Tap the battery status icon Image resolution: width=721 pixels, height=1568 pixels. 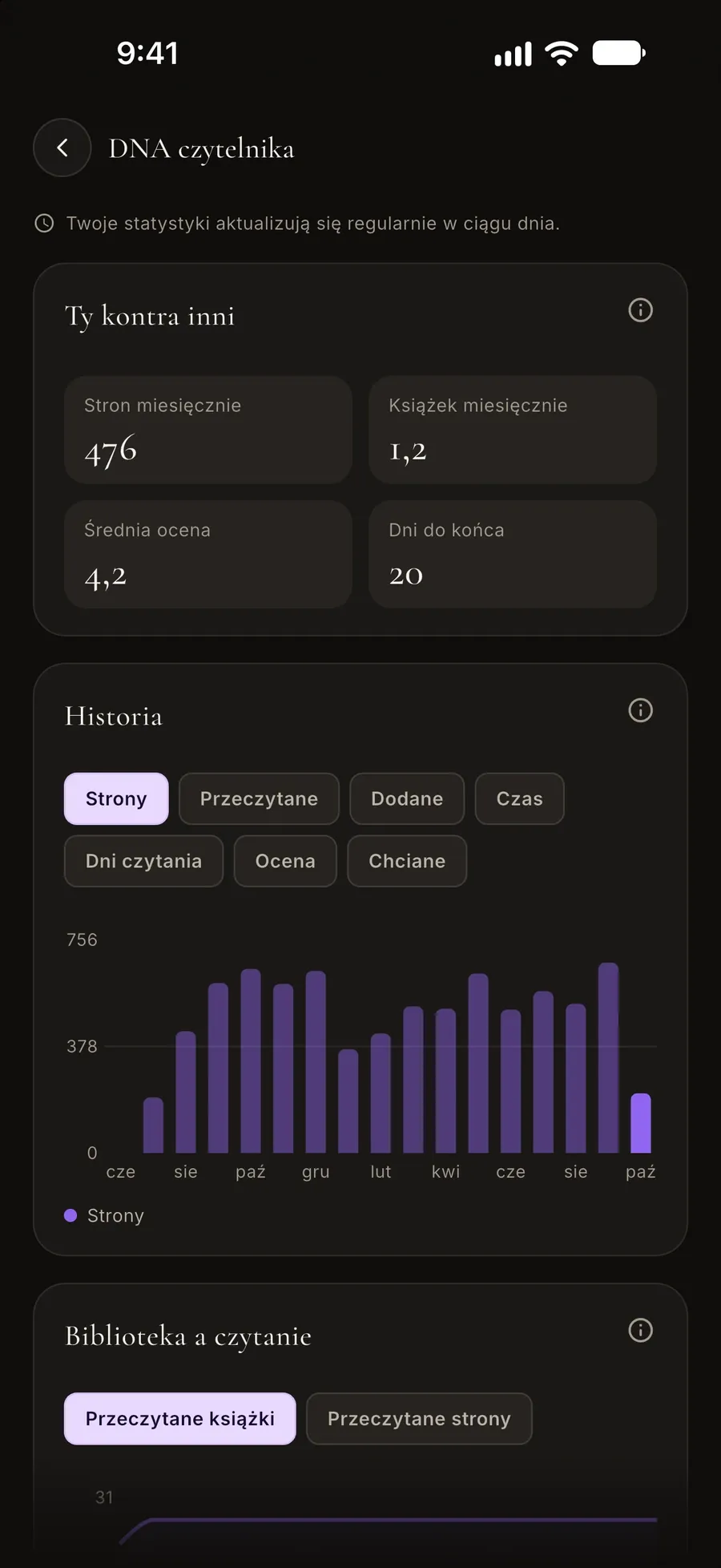tap(618, 54)
